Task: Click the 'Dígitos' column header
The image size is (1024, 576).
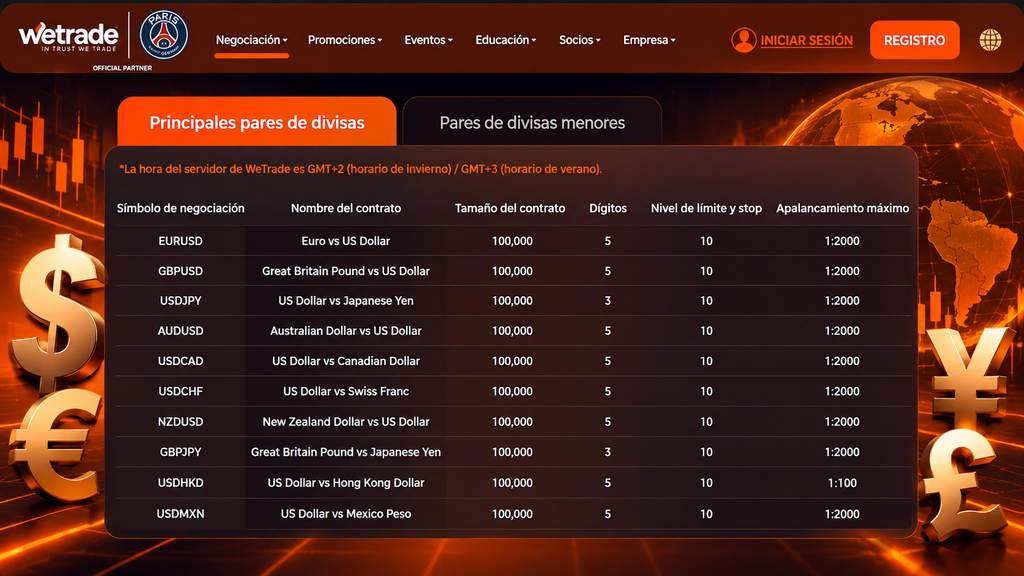Action: click(608, 208)
